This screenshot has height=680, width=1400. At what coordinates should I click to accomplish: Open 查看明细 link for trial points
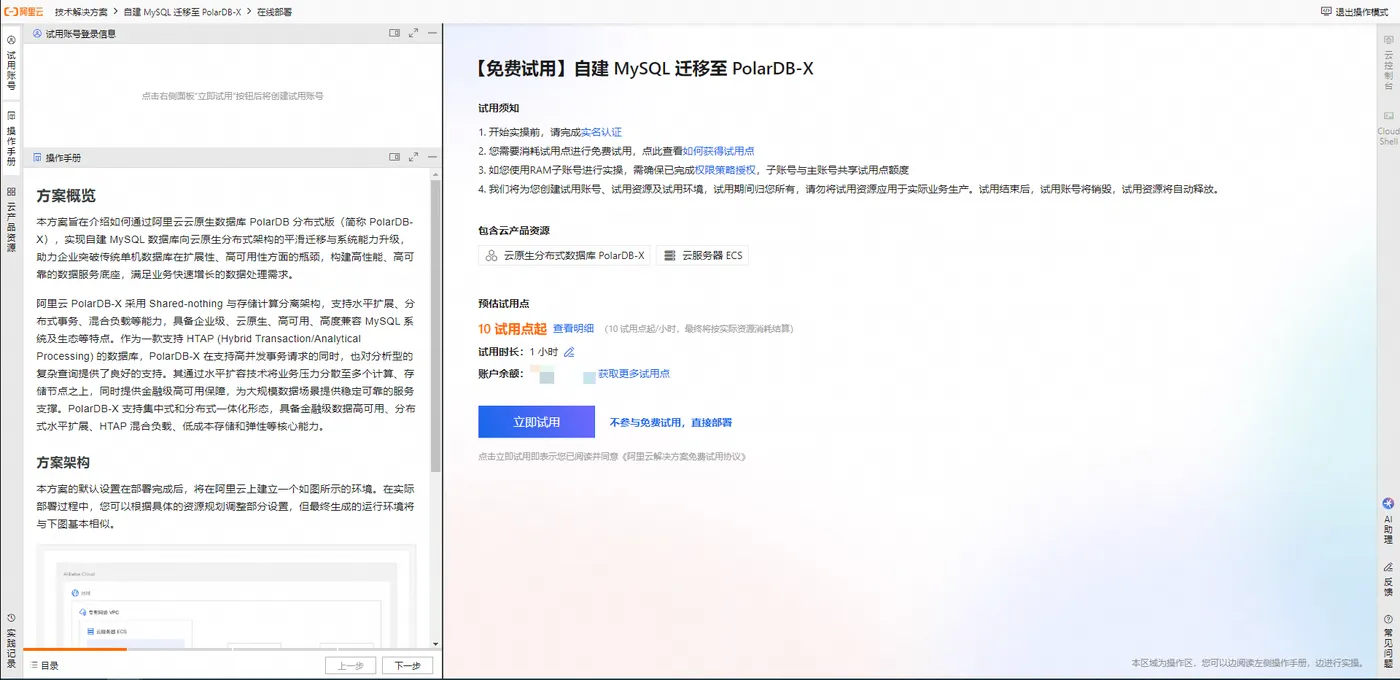[x=573, y=328]
